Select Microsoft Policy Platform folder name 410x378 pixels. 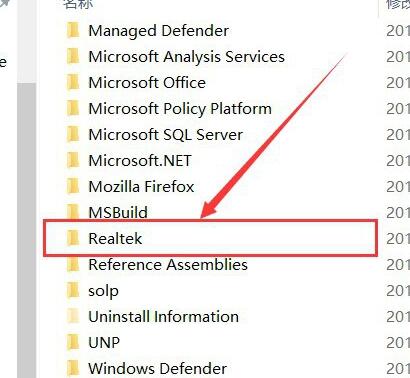[x=180, y=109]
